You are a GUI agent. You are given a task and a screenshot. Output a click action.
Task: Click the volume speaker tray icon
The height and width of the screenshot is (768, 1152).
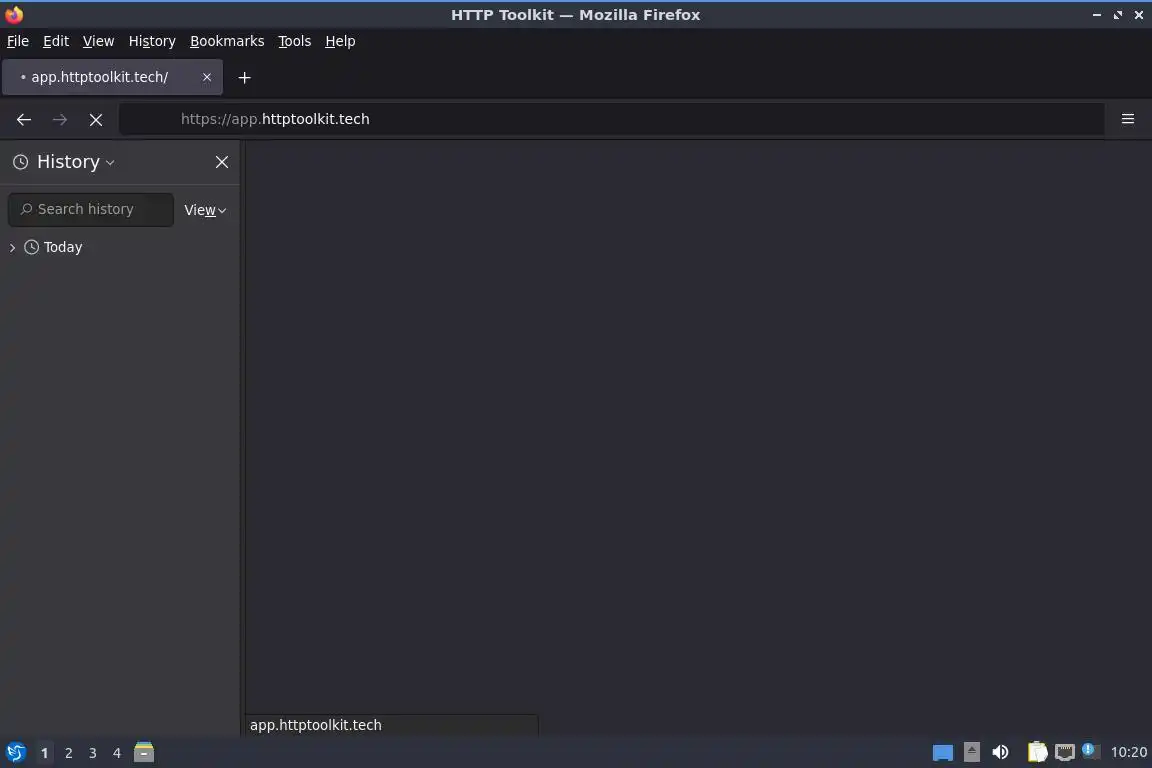tap(1000, 753)
